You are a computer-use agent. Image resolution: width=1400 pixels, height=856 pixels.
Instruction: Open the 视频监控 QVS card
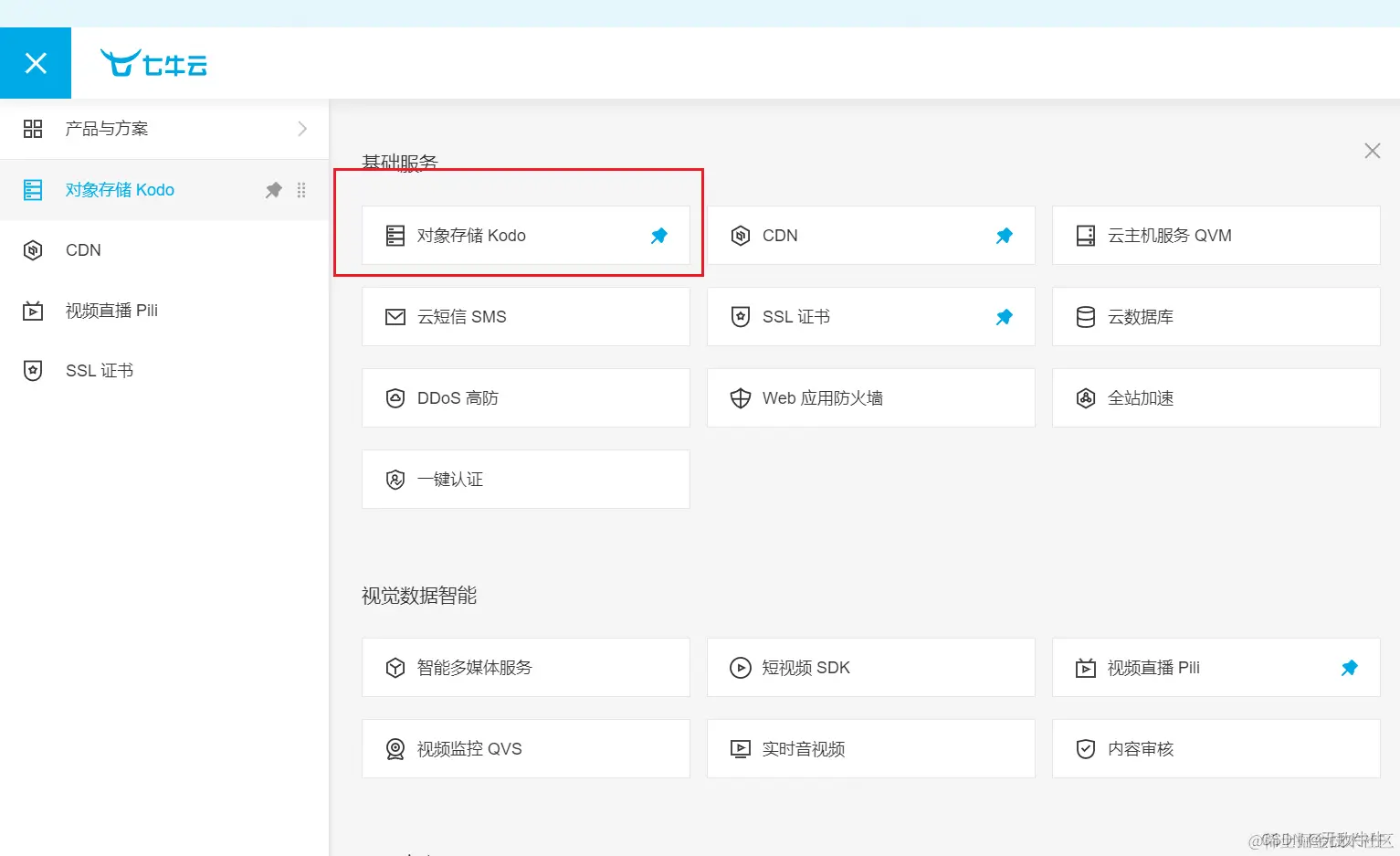click(526, 749)
